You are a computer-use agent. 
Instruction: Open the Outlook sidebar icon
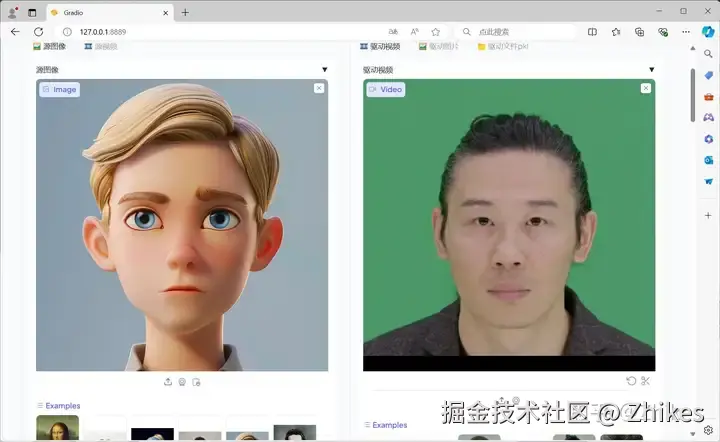[709, 160]
